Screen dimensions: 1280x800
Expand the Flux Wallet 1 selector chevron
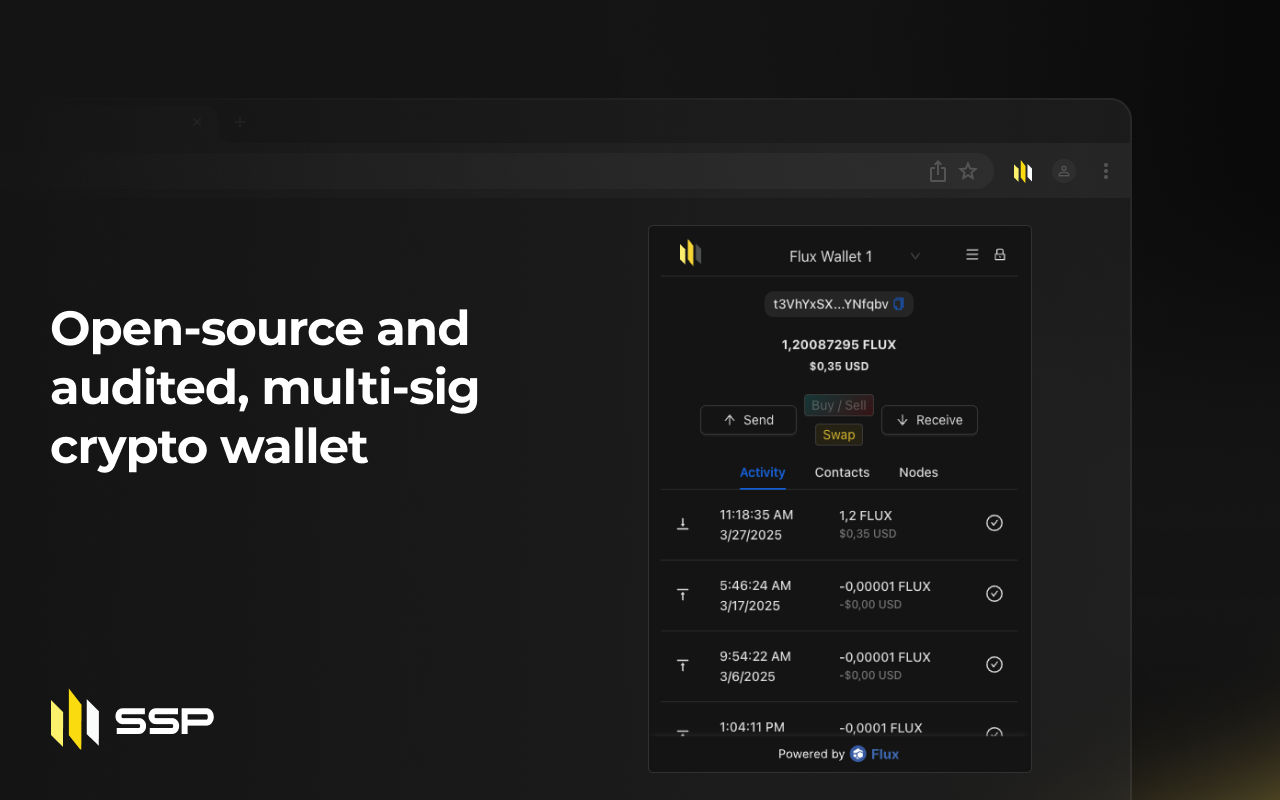coord(915,256)
